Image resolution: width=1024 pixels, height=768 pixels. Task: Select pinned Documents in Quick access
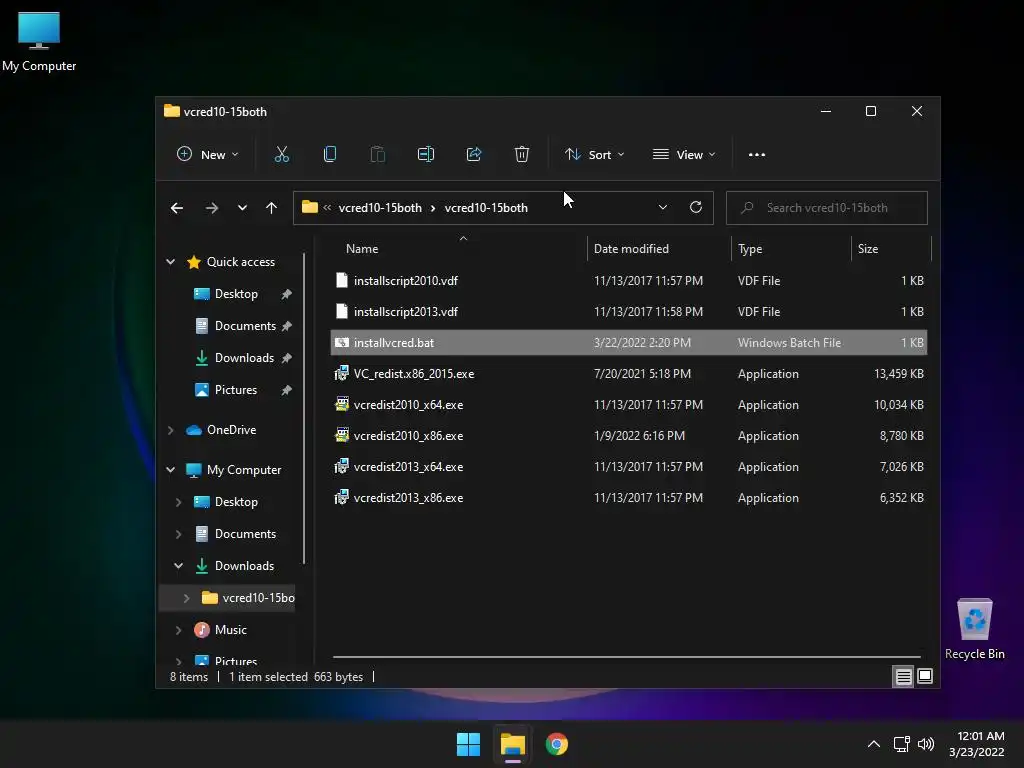click(245, 325)
